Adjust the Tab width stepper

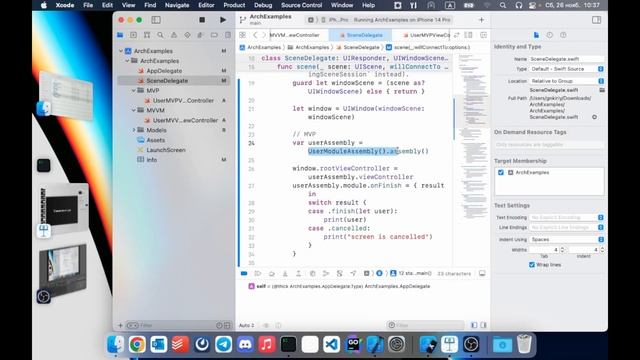click(x=562, y=249)
